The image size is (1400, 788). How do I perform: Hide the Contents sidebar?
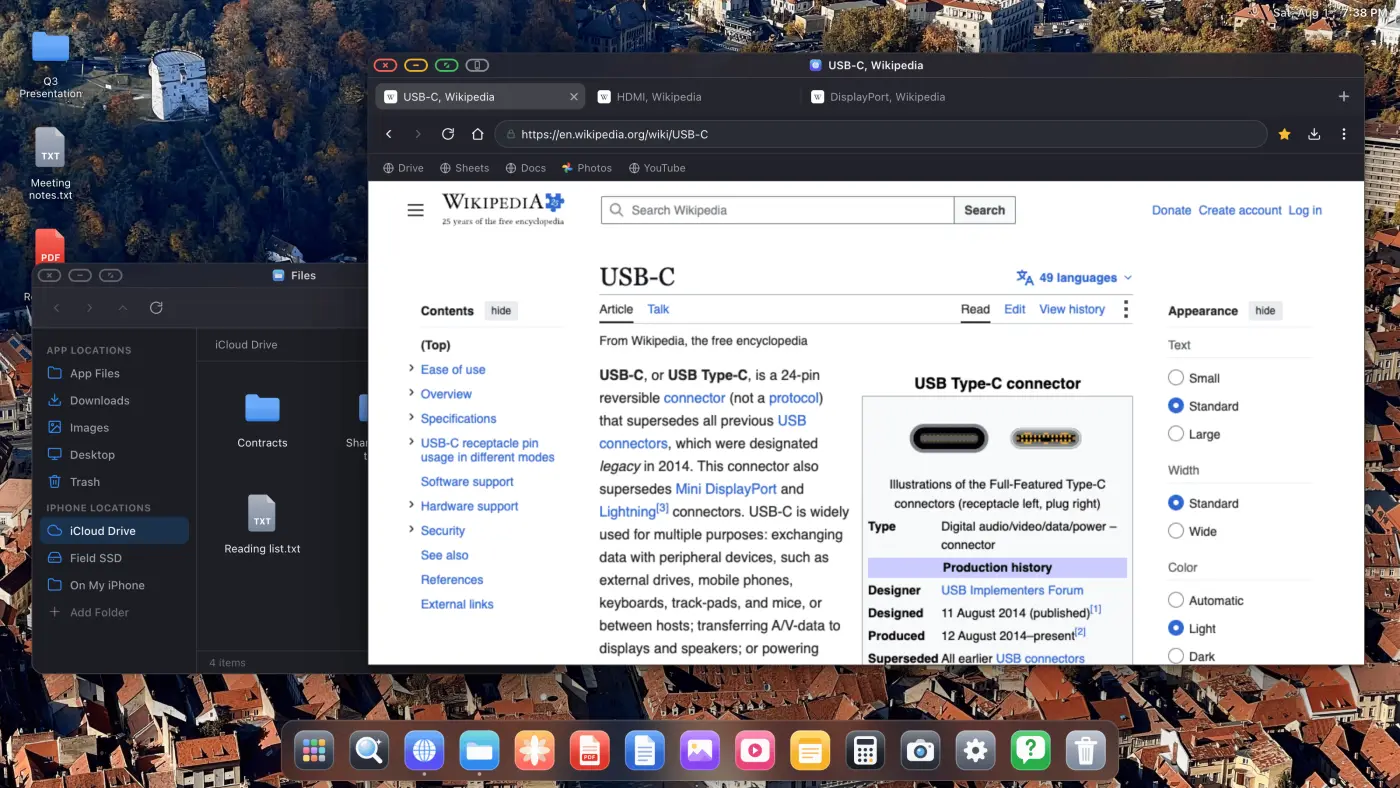501,311
